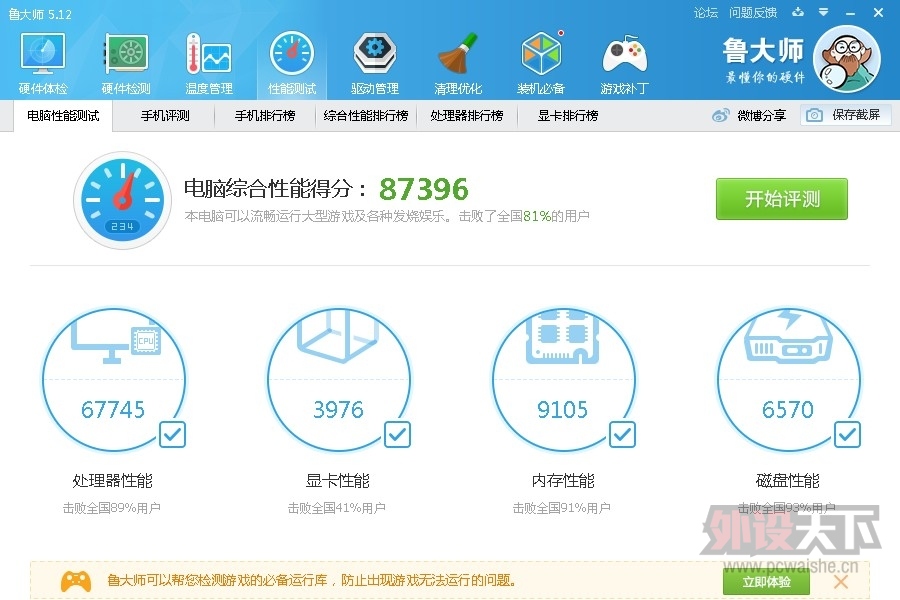The image size is (900, 600).
Task: Uncheck the 磁盘性能 test checkbox
Action: click(x=847, y=434)
